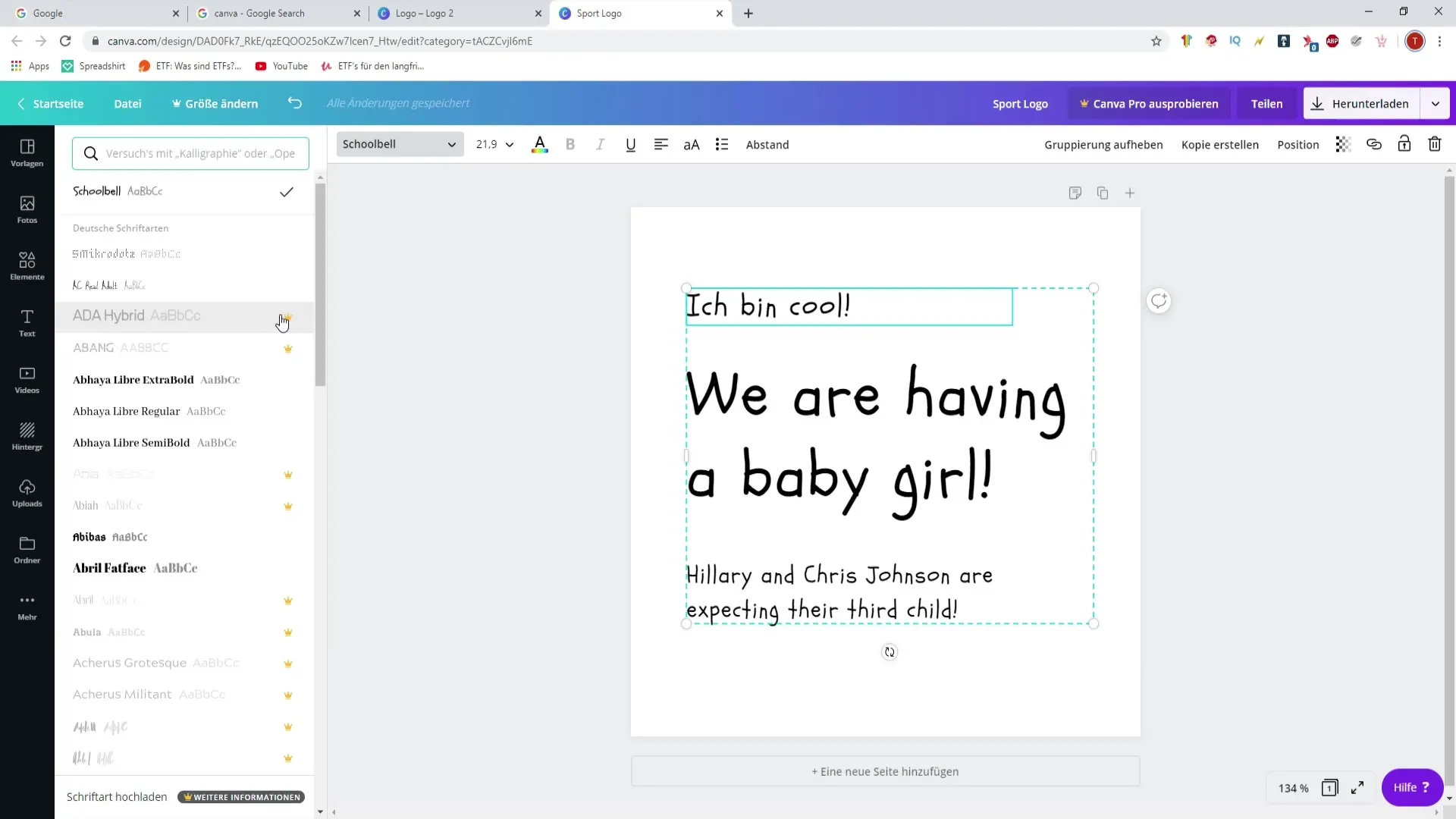Image resolution: width=1456 pixels, height=819 pixels.
Task: Toggle underline formatting
Action: pyautogui.click(x=630, y=144)
